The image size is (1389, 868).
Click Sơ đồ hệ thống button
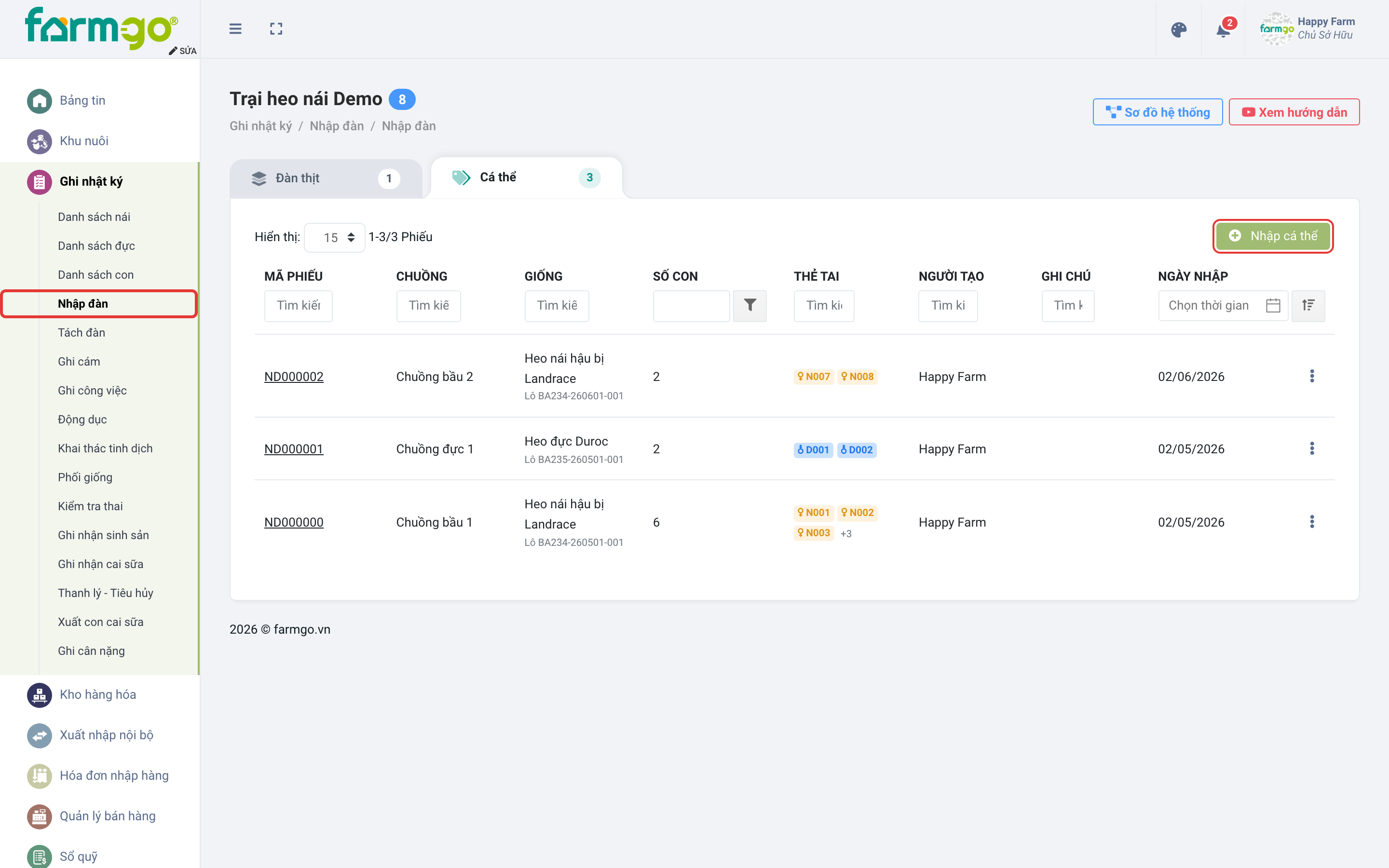pos(1157,112)
